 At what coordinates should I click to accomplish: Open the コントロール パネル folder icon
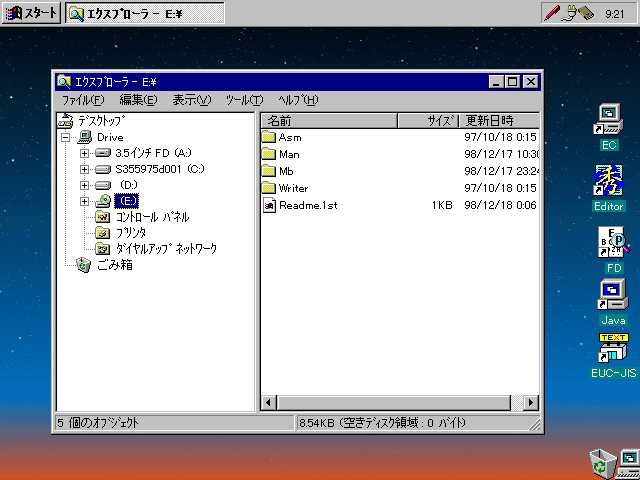[x=102, y=217]
